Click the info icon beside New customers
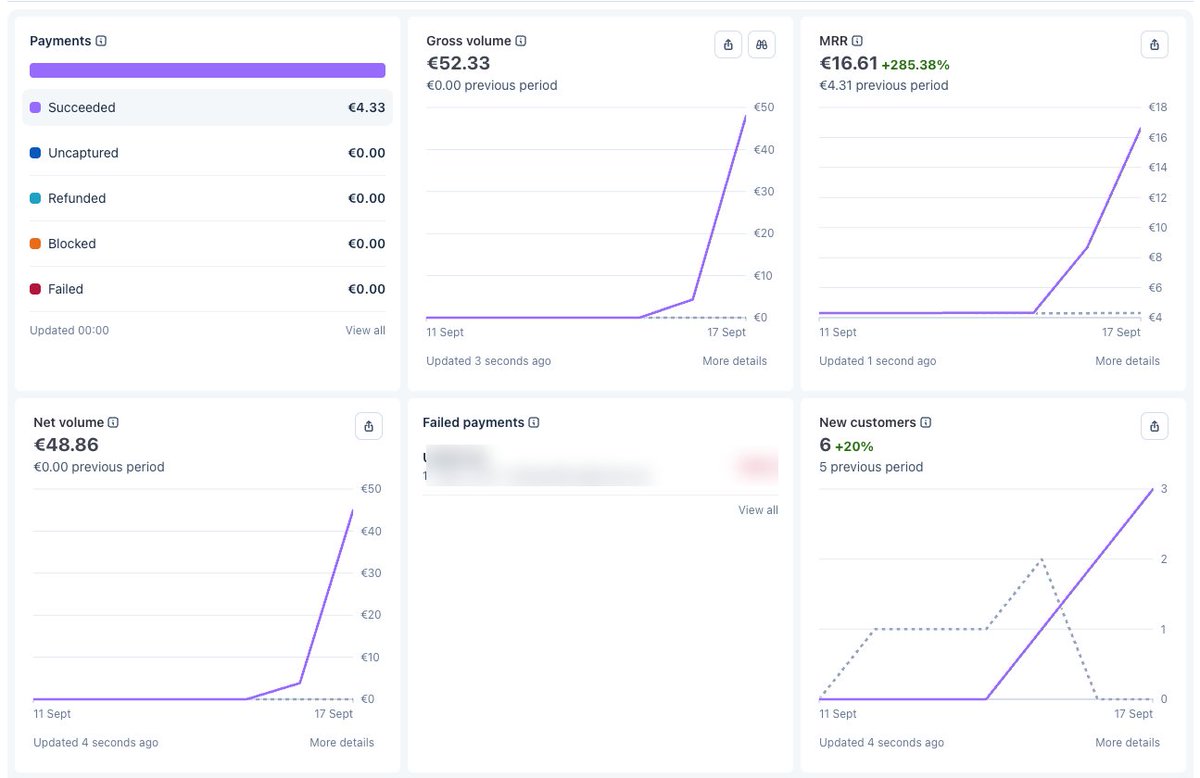This screenshot has width=1200, height=778. point(926,423)
